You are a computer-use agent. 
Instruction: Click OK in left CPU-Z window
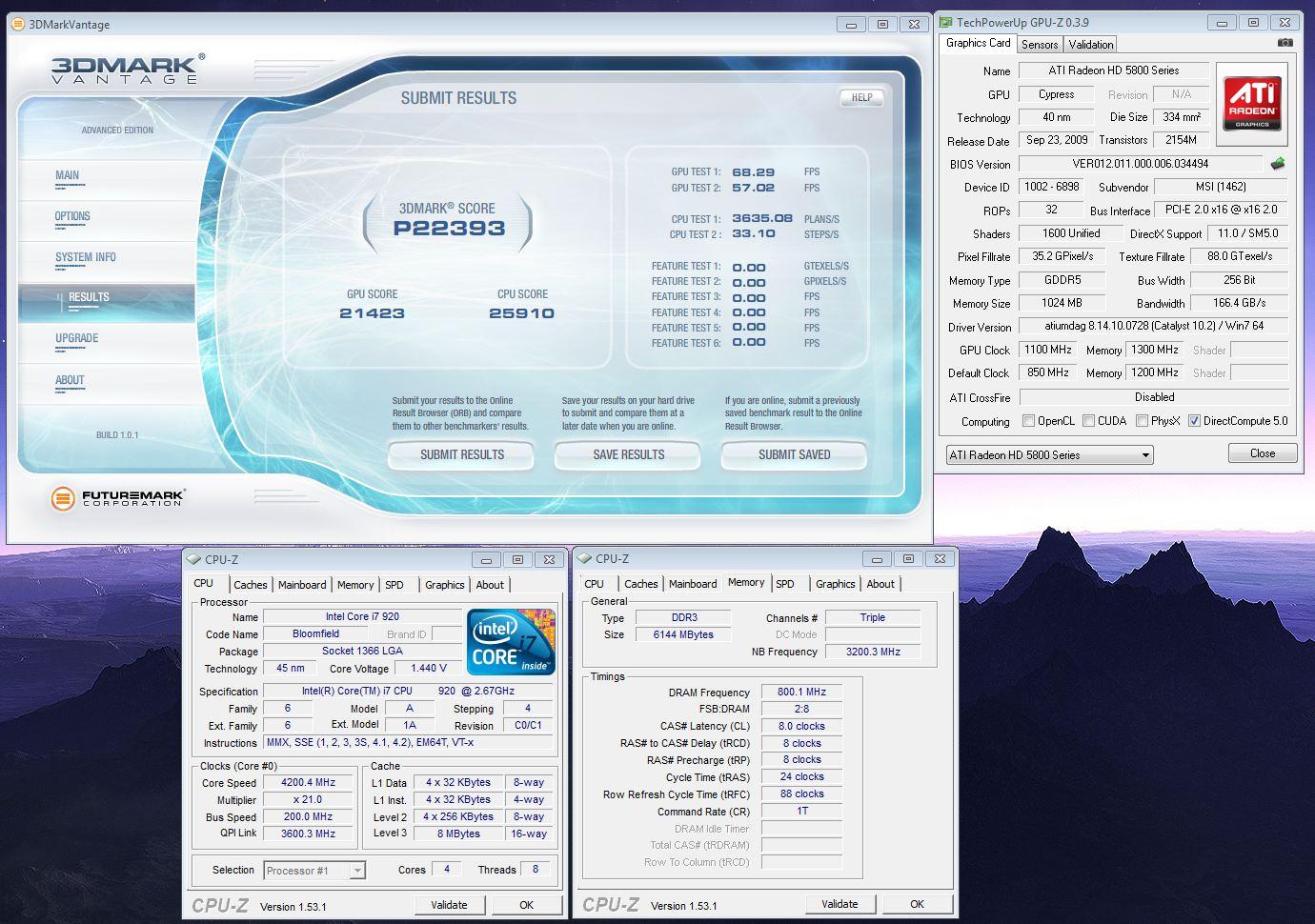526,905
